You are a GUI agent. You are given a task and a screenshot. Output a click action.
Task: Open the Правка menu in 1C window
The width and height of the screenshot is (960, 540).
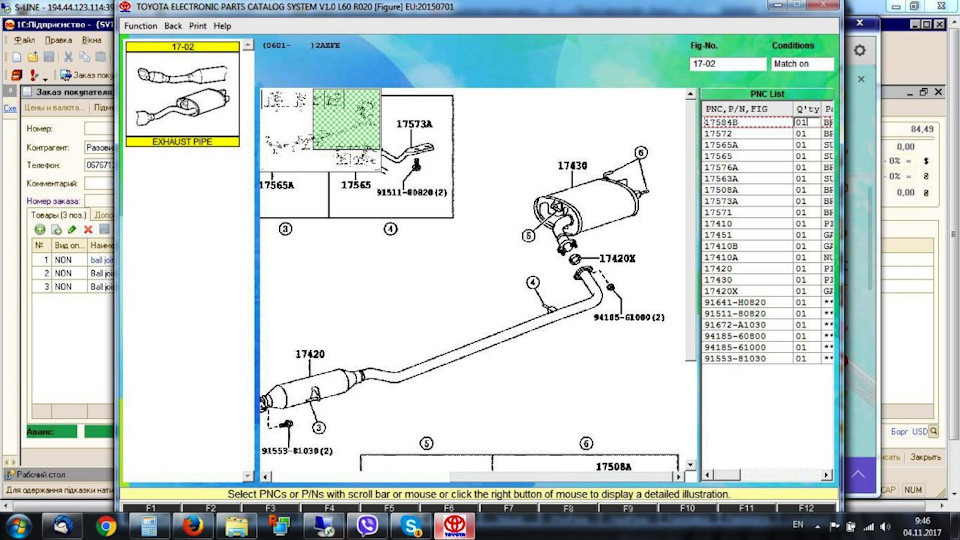click(58, 40)
